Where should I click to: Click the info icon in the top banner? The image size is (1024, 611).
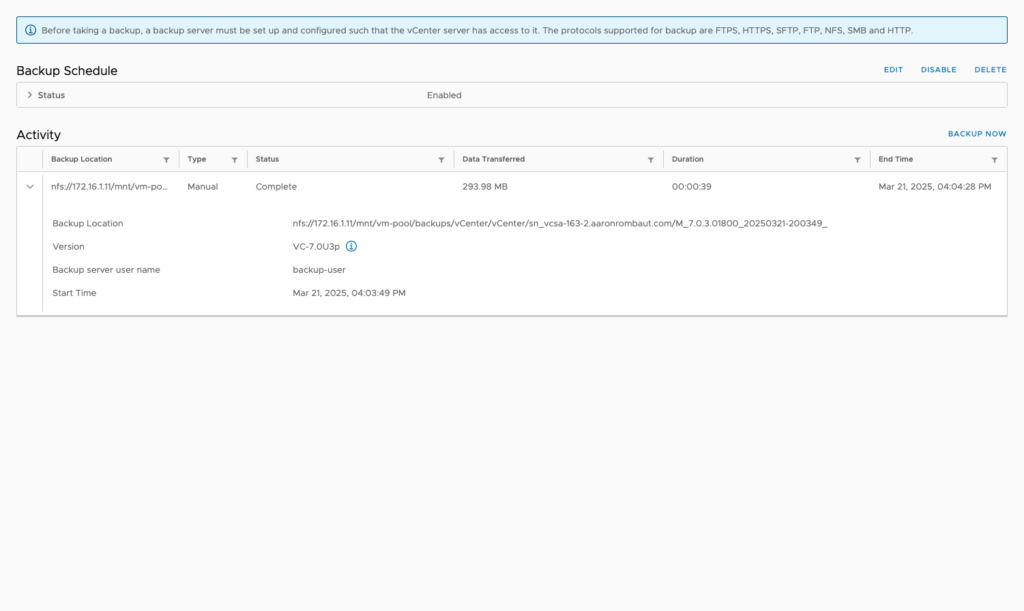(29, 30)
